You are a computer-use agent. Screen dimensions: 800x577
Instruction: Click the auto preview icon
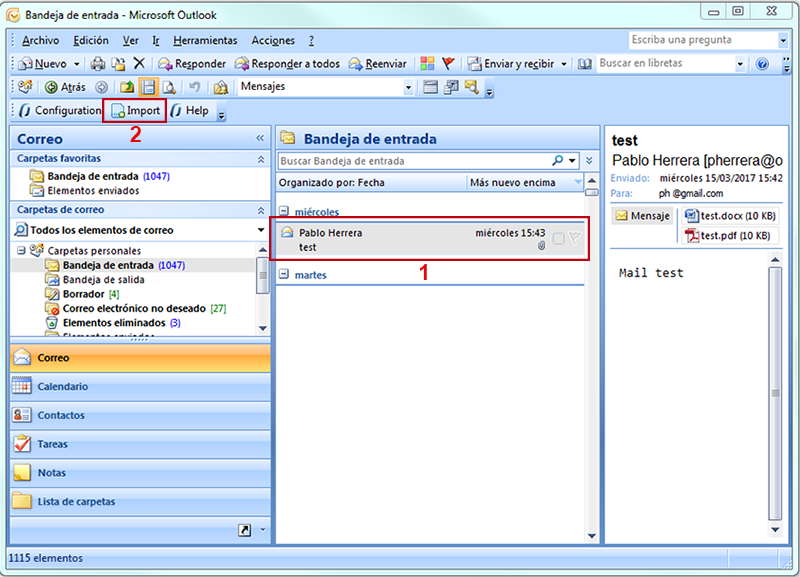472,87
